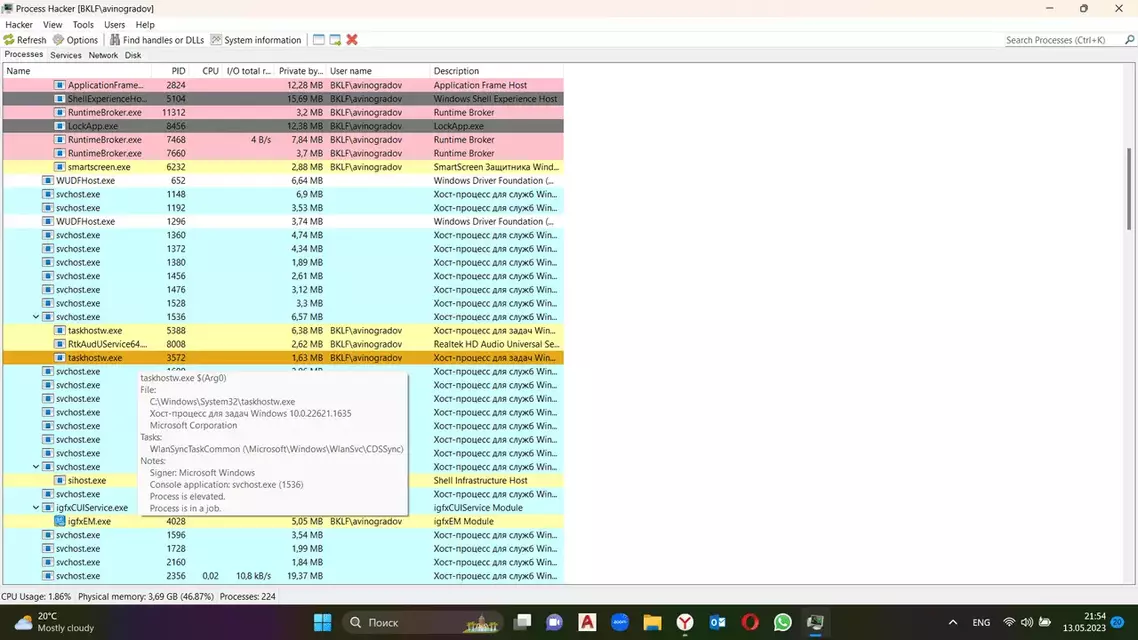The image size is (1138, 640).
Task: Click the "Processes: 224" status entry
Action: pyautogui.click(x=247, y=596)
